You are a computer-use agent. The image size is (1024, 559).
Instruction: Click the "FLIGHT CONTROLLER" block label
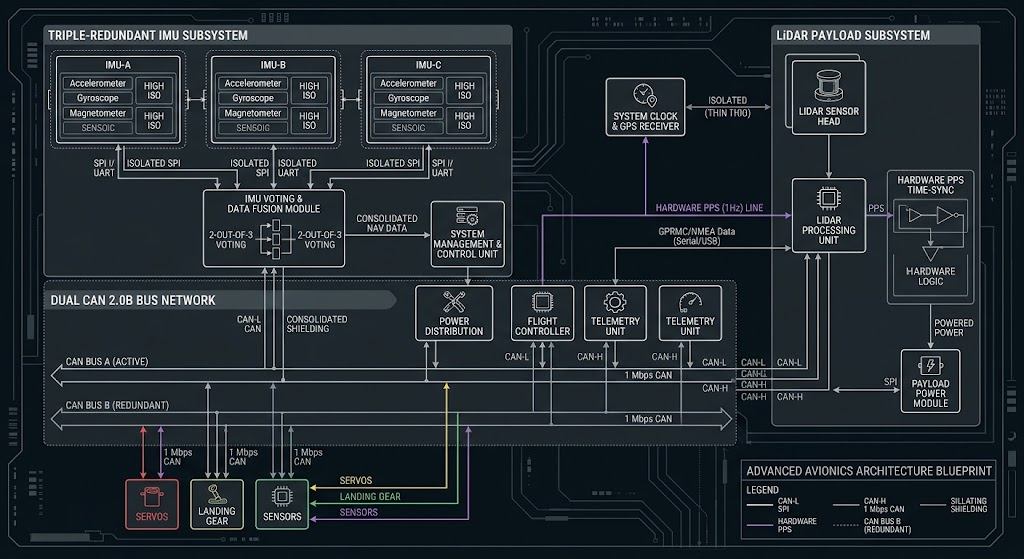(x=542, y=326)
